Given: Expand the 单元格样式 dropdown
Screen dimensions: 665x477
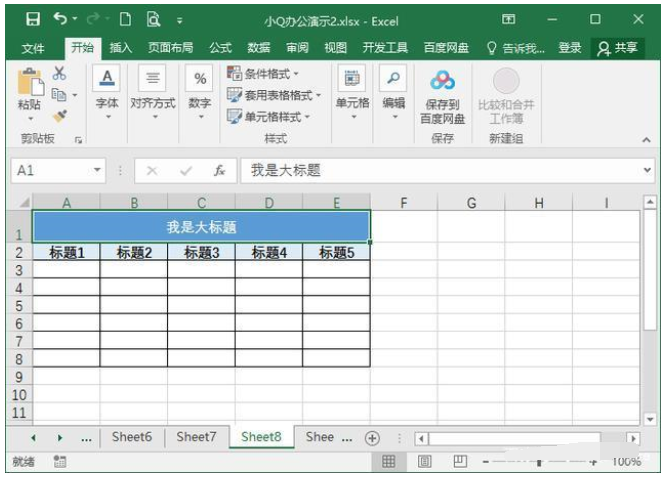Looking at the screenshot, I should pos(270,116).
